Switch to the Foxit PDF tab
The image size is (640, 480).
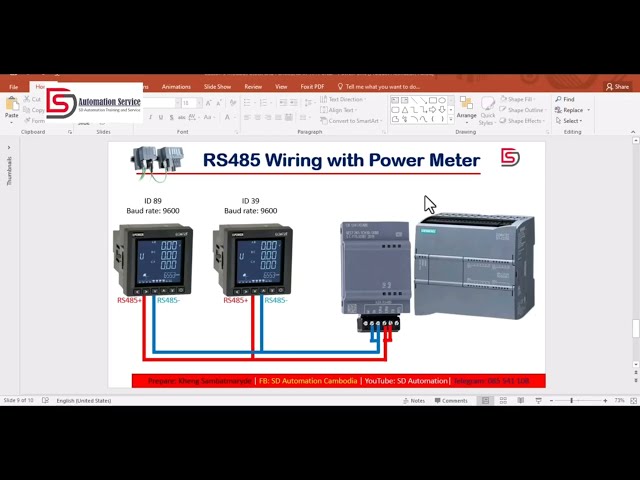[312, 87]
